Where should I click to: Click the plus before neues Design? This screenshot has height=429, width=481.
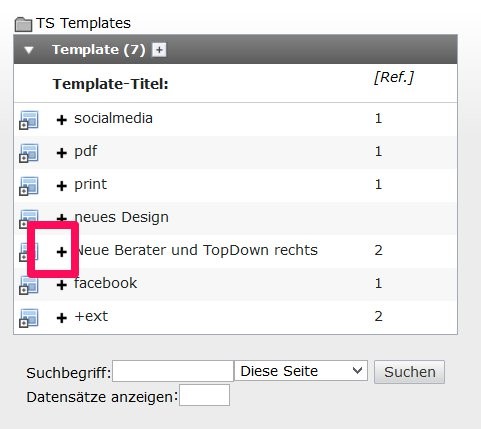click(x=62, y=218)
